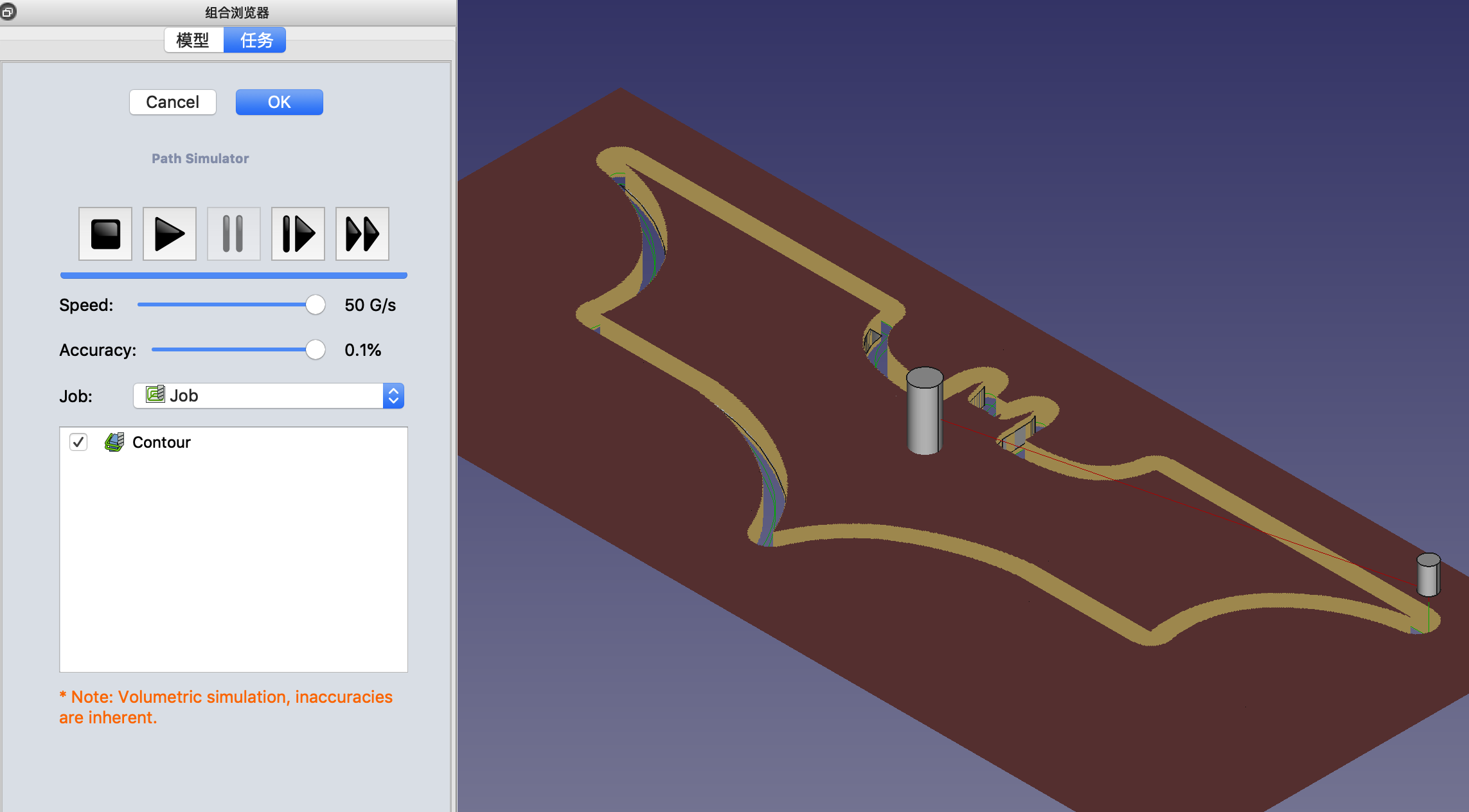The height and width of the screenshot is (812, 1469).
Task: Confirm with the OK button
Action: pos(279,102)
